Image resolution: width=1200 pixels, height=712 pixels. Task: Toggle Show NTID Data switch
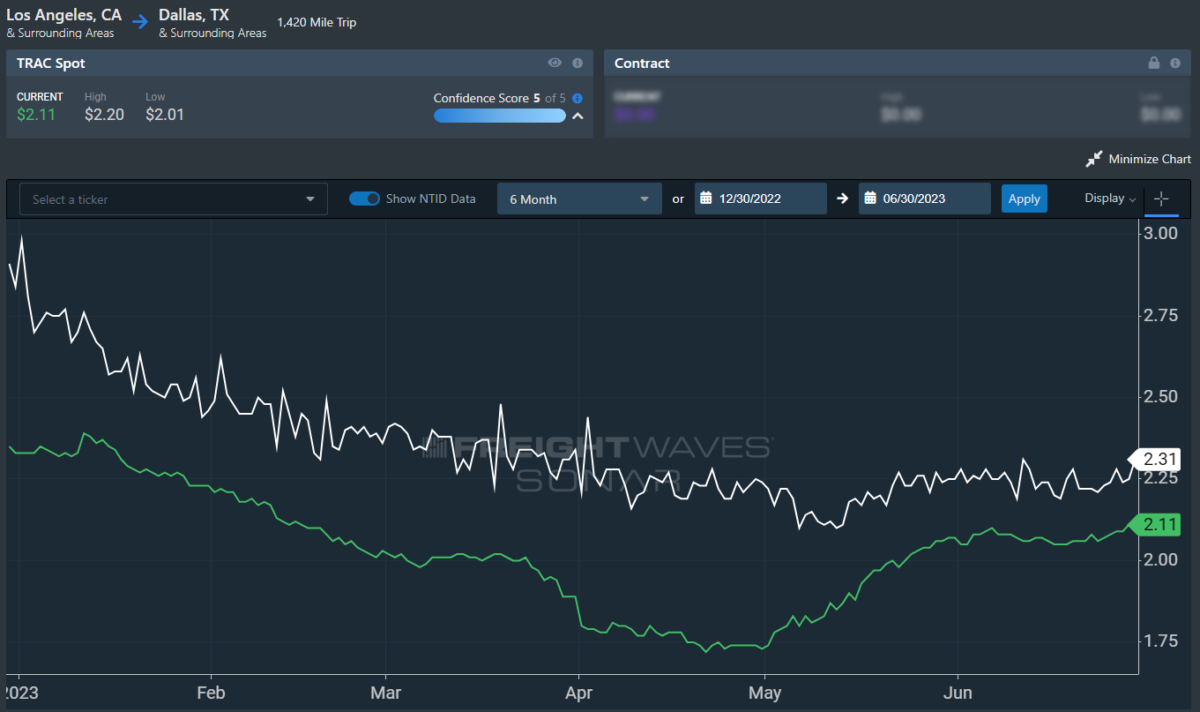click(x=364, y=199)
